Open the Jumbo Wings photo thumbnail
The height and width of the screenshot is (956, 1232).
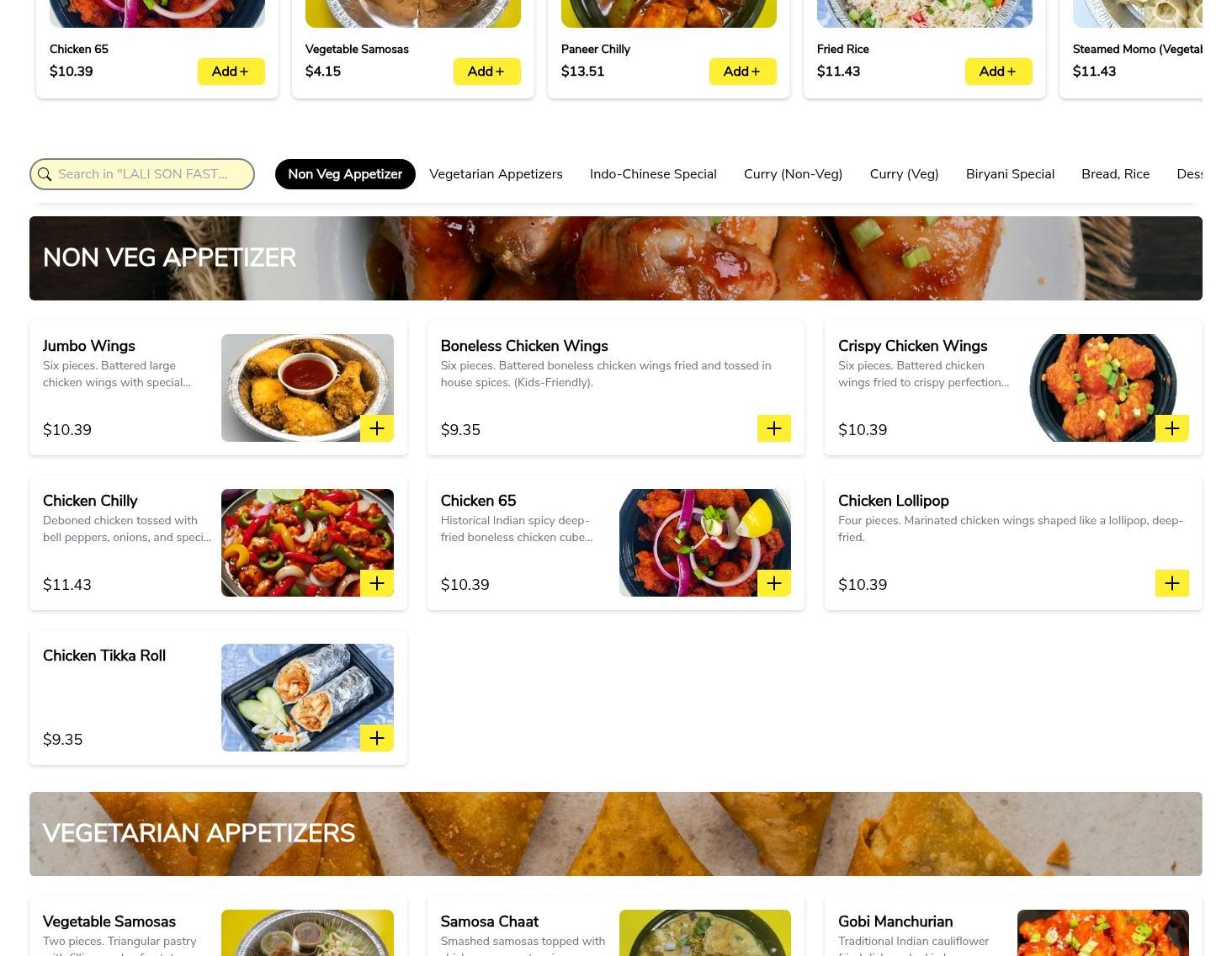tap(307, 388)
